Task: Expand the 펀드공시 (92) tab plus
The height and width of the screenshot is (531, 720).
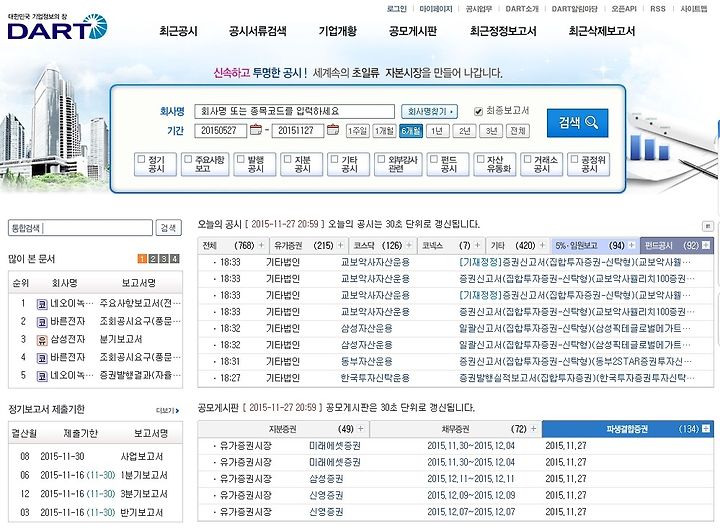Action: click(x=706, y=245)
